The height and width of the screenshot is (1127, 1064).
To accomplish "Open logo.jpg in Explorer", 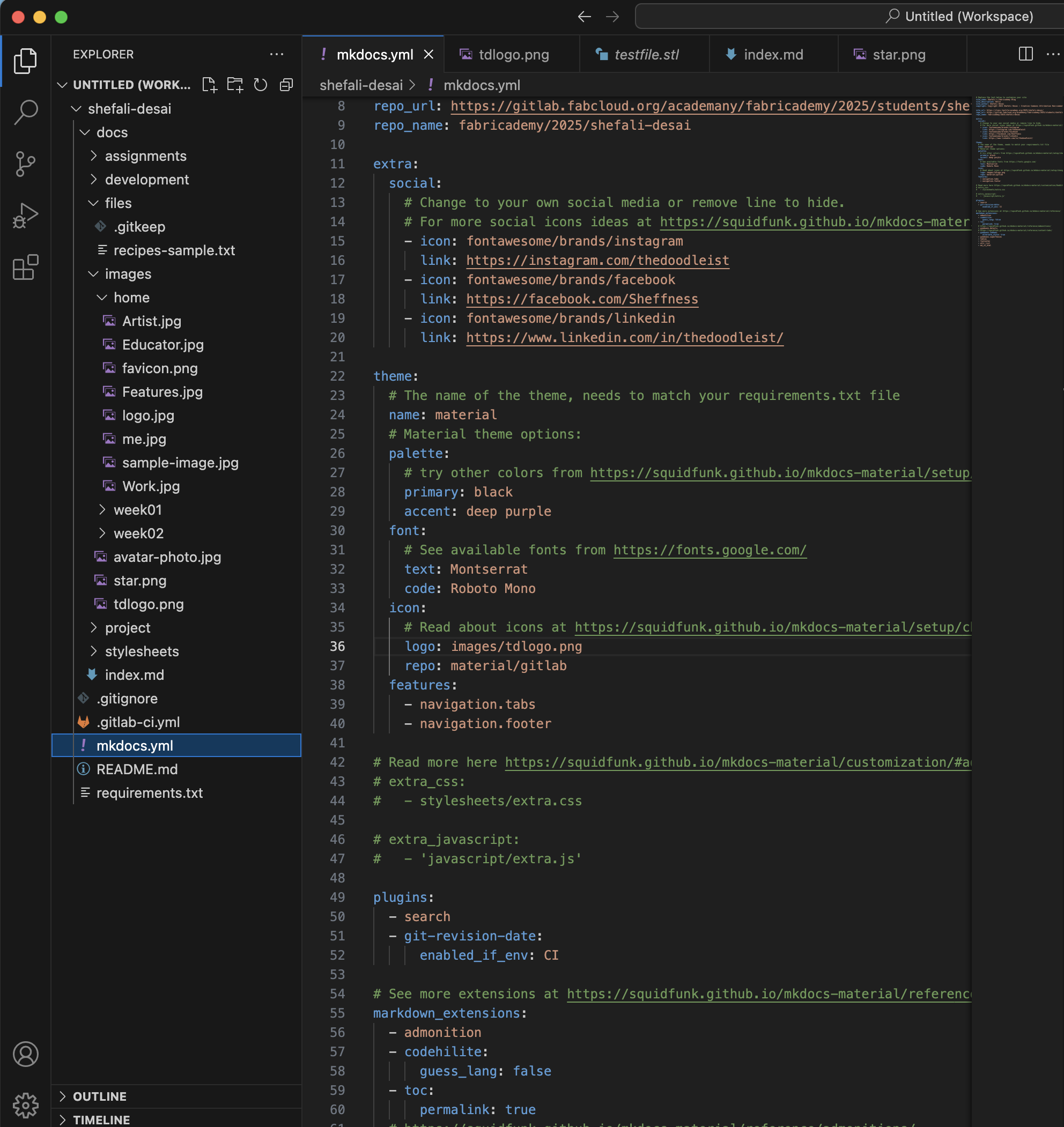I will point(176,416).
